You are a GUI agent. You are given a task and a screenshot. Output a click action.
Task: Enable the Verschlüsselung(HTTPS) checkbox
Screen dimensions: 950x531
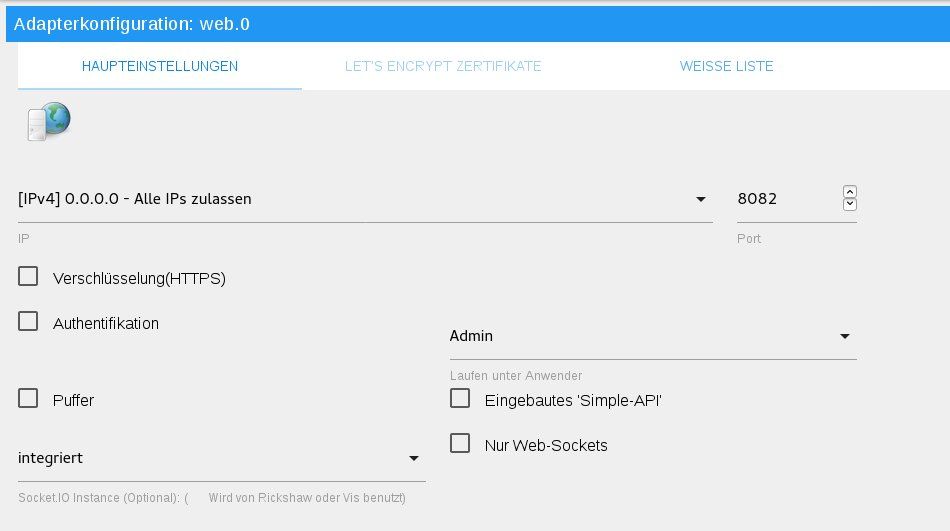point(28,277)
